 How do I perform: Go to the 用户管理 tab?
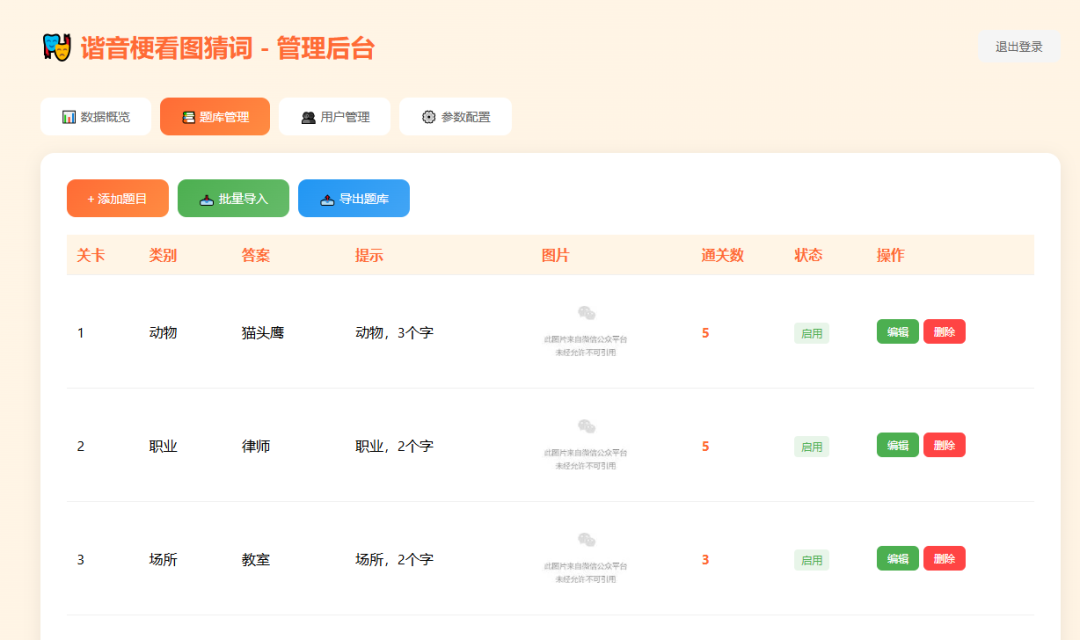coord(335,116)
